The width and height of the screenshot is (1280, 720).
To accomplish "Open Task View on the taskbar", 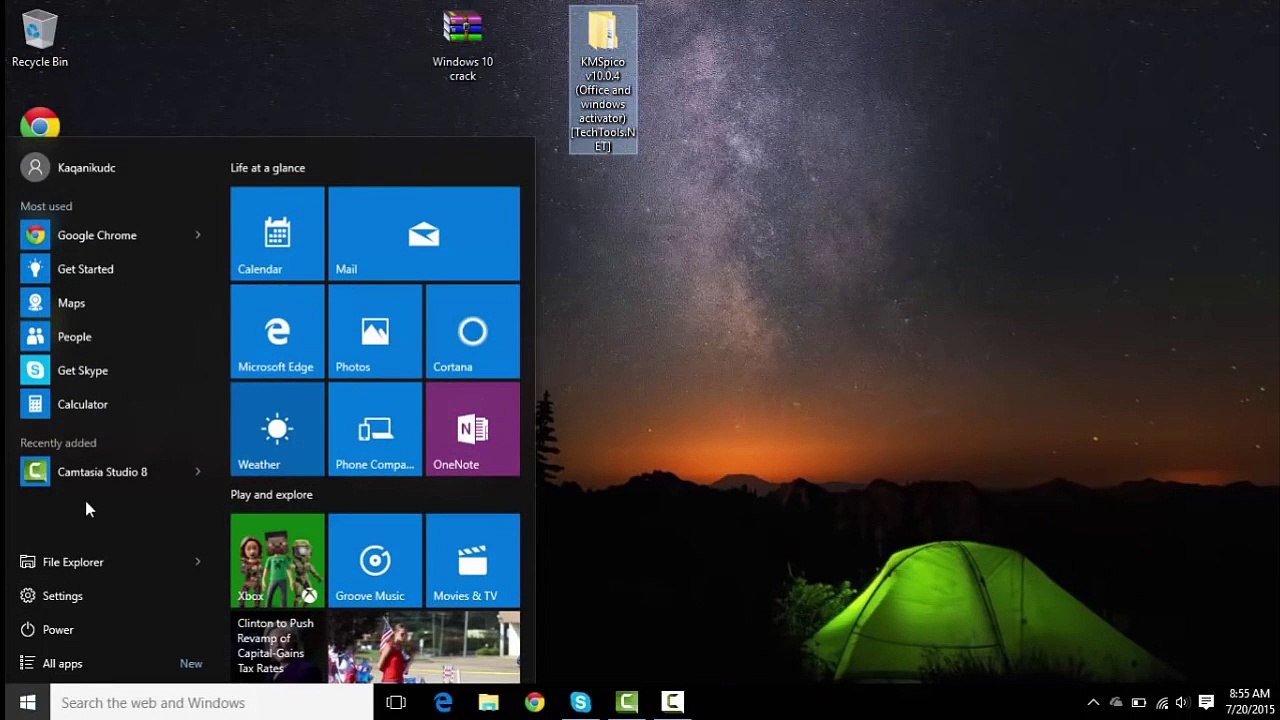I will tap(396, 702).
